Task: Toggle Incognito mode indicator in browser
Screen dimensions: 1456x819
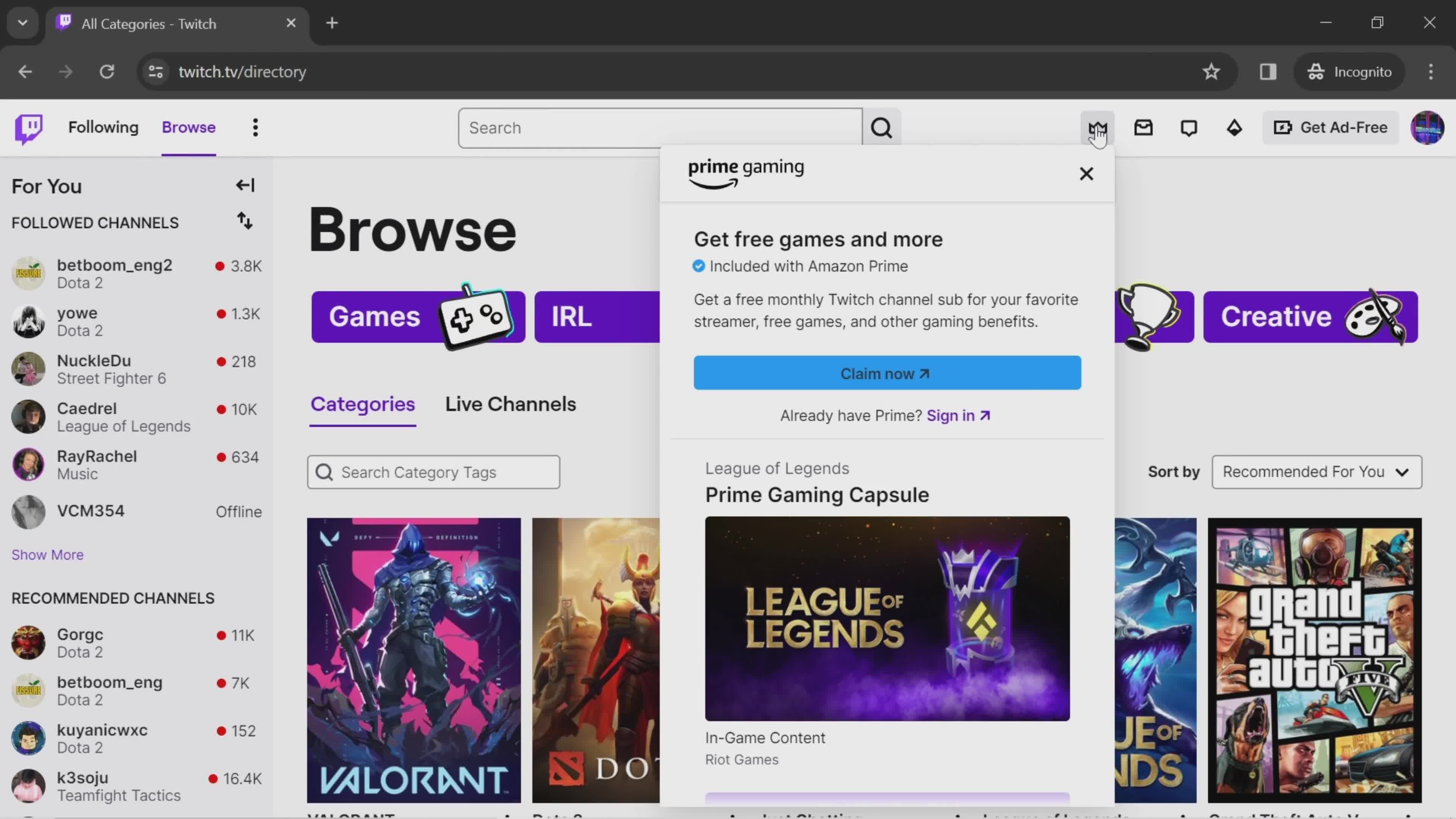Action: click(1355, 71)
